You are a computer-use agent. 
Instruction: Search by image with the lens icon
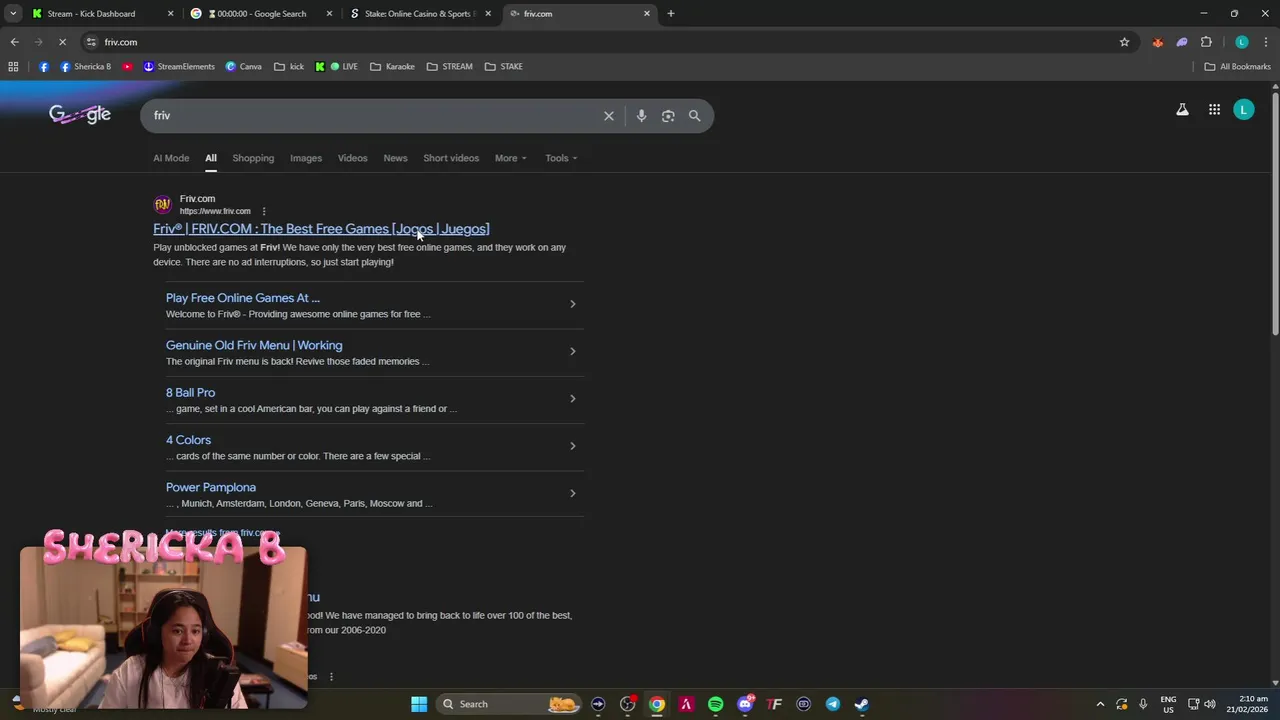click(668, 116)
